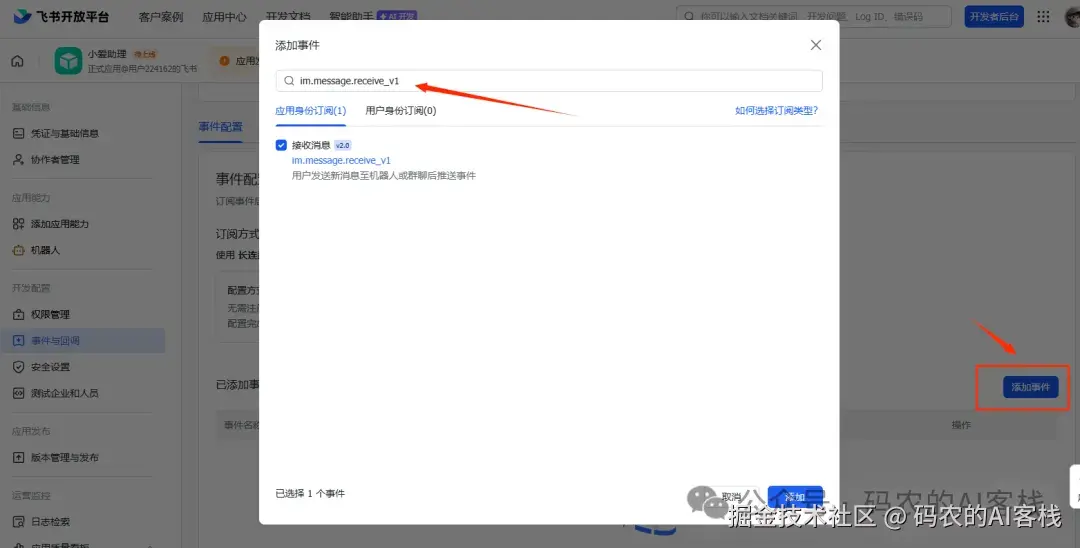
Task: Click the top documentation search box
Action: (x=813, y=17)
